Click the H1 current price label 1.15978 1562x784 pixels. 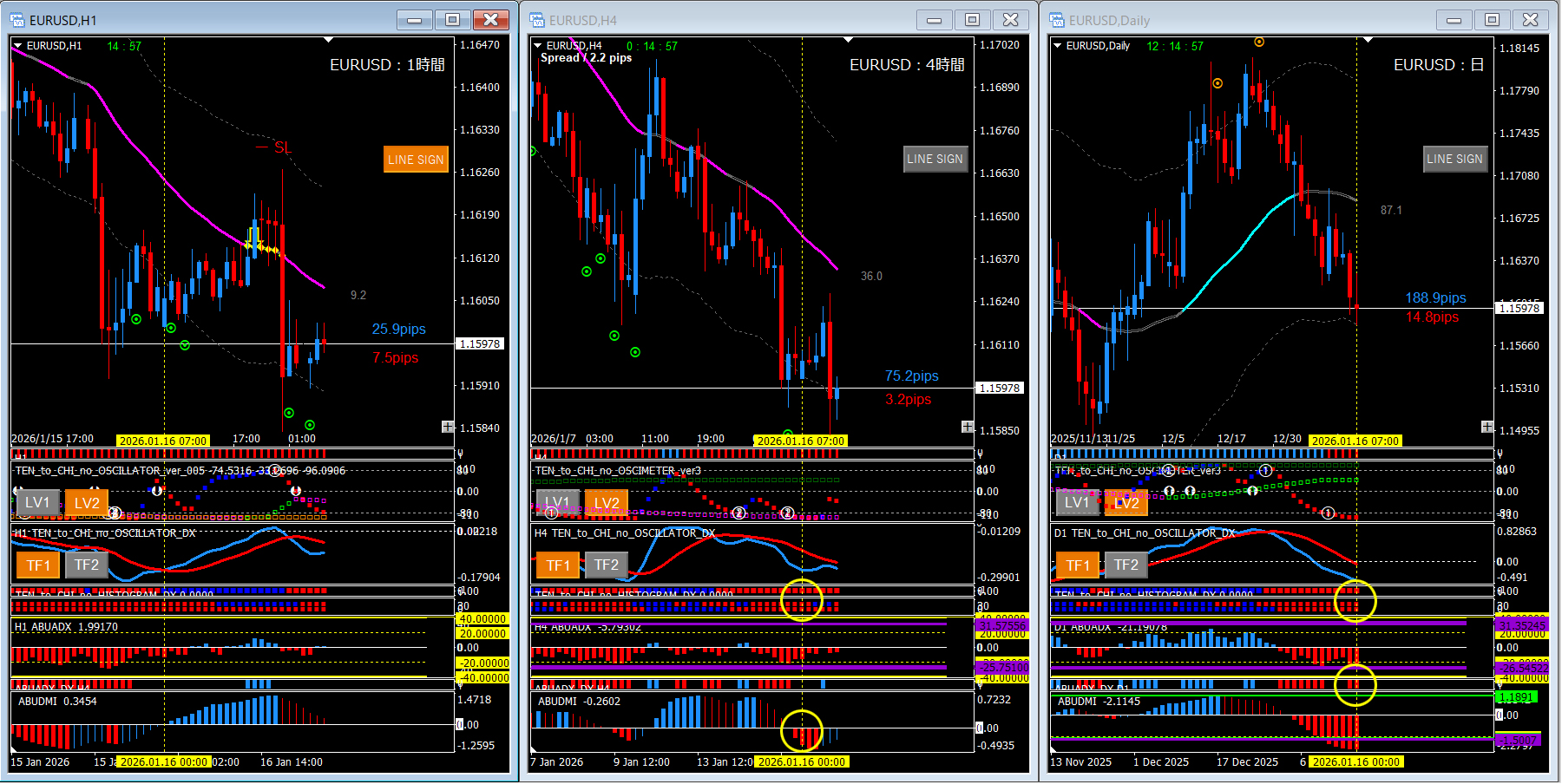click(480, 344)
